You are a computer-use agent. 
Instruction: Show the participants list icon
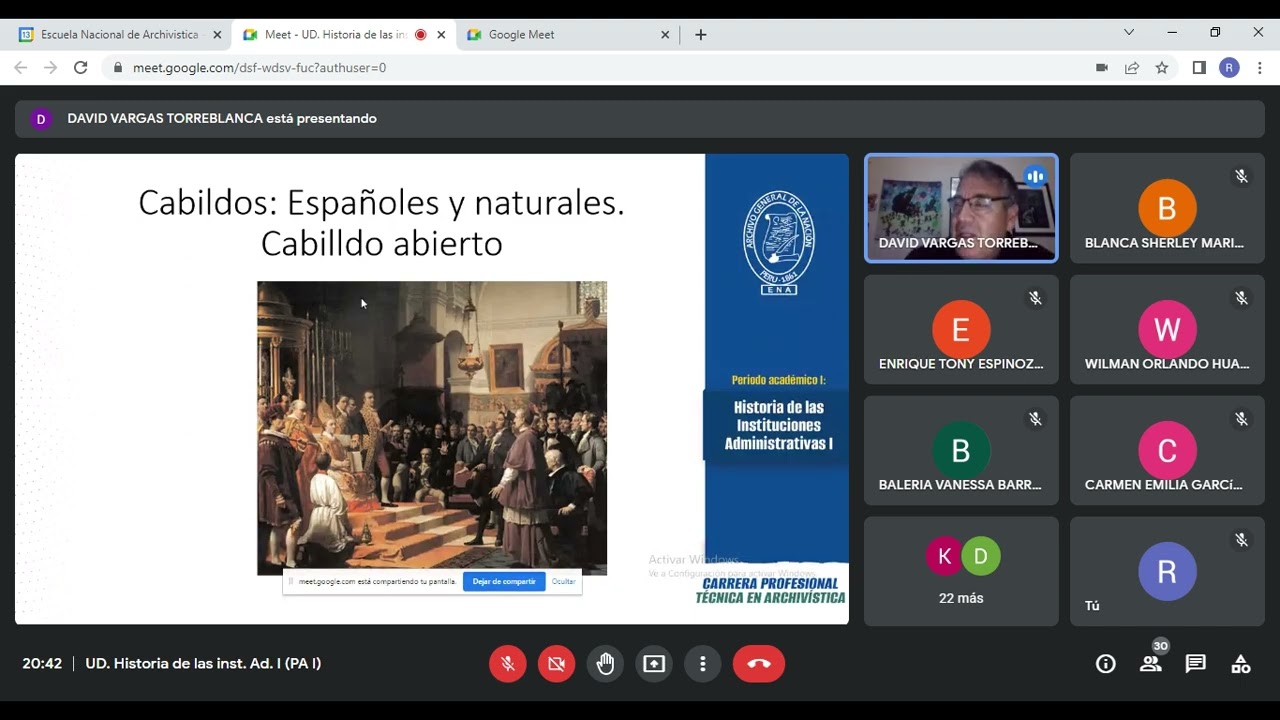(x=1151, y=664)
